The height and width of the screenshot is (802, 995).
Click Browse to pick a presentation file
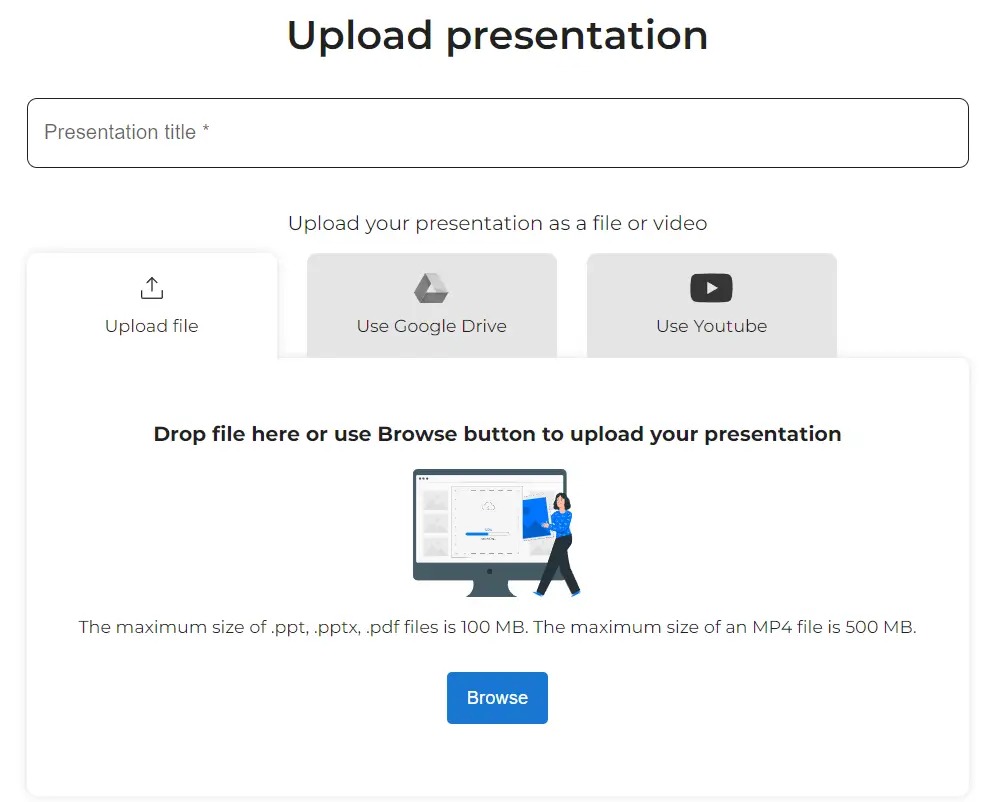[x=496, y=697]
